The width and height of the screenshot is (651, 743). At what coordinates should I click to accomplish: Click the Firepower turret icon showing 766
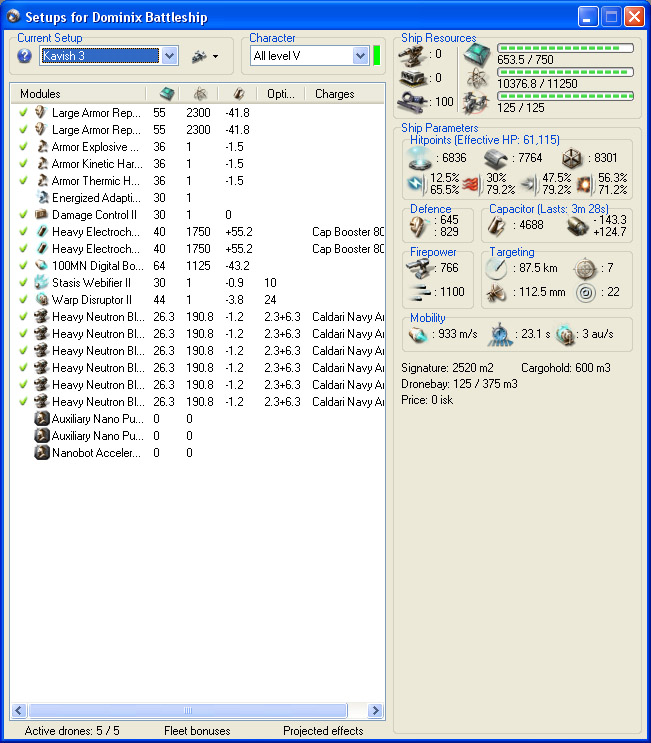tap(420, 269)
